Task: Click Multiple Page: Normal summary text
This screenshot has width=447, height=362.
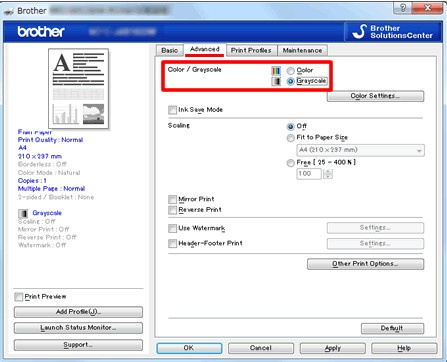Action: click(x=51, y=189)
